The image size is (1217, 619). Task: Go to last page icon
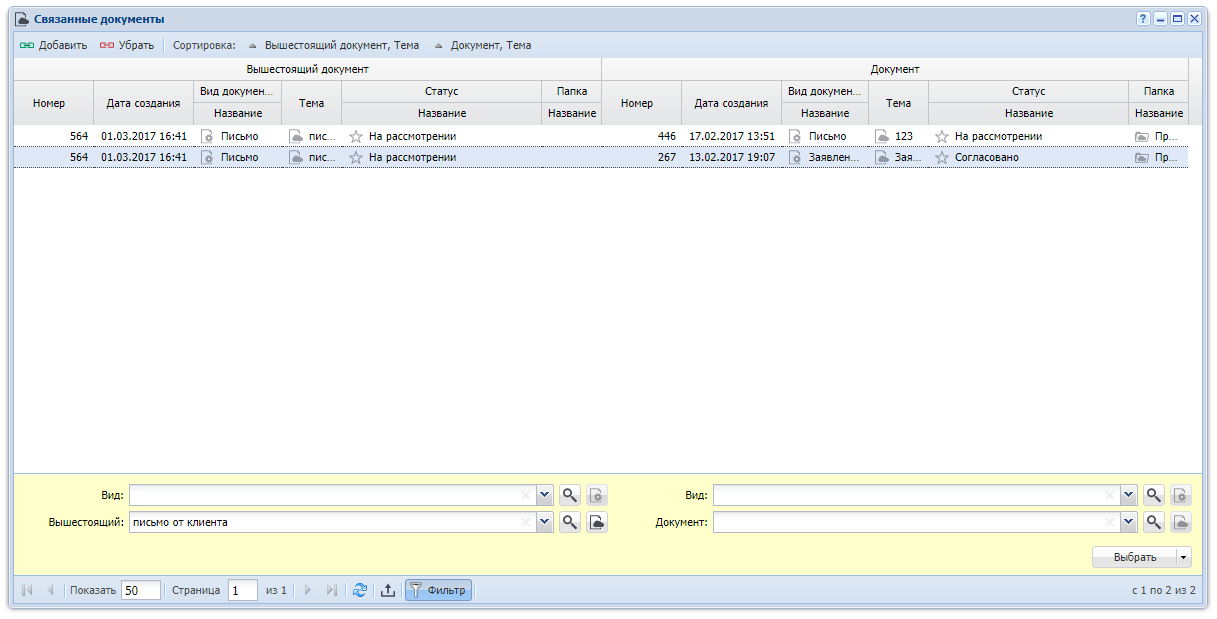(x=332, y=590)
